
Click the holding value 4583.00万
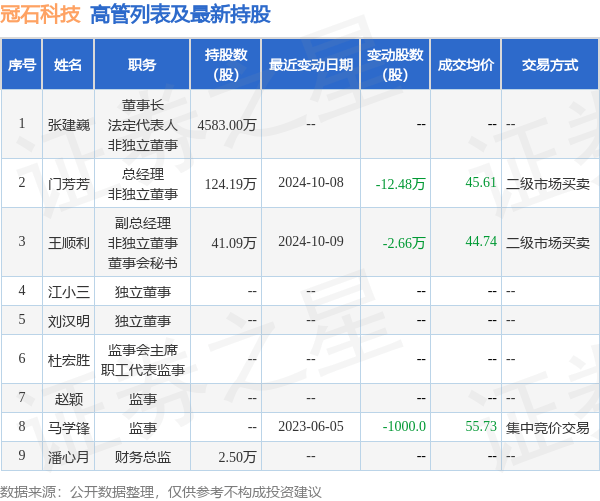click(227, 125)
